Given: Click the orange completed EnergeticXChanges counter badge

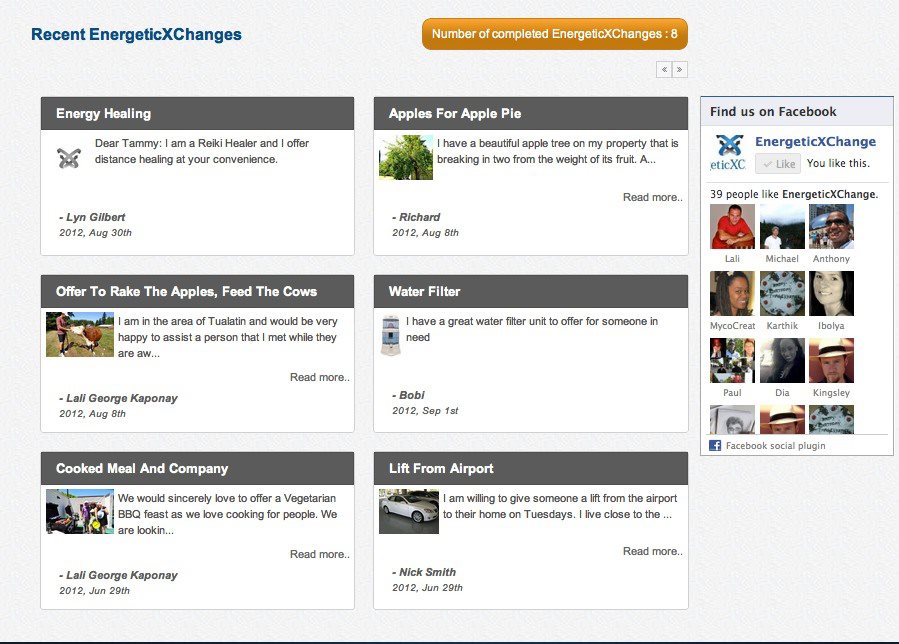Looking at the screenshot, I should pos(554,33).
